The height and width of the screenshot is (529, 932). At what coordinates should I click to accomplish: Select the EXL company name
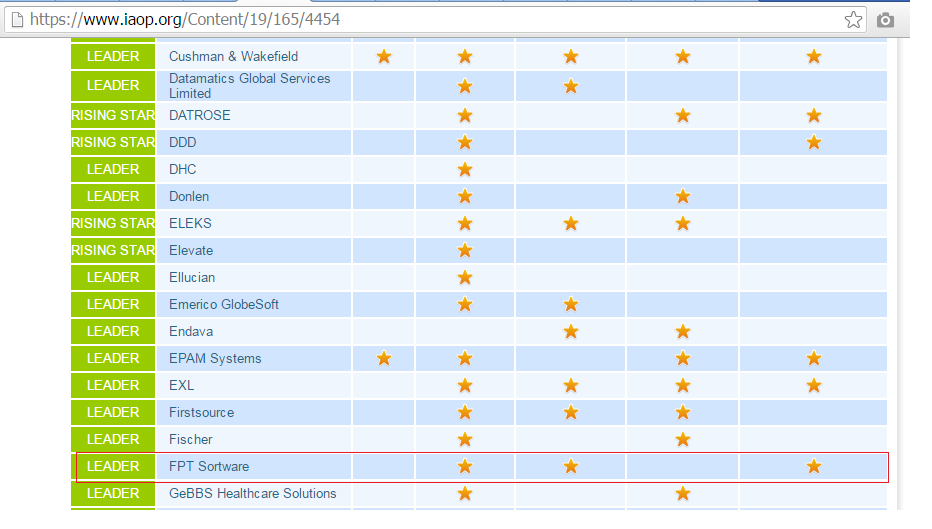pyautogui.click(x=181, y=386)
